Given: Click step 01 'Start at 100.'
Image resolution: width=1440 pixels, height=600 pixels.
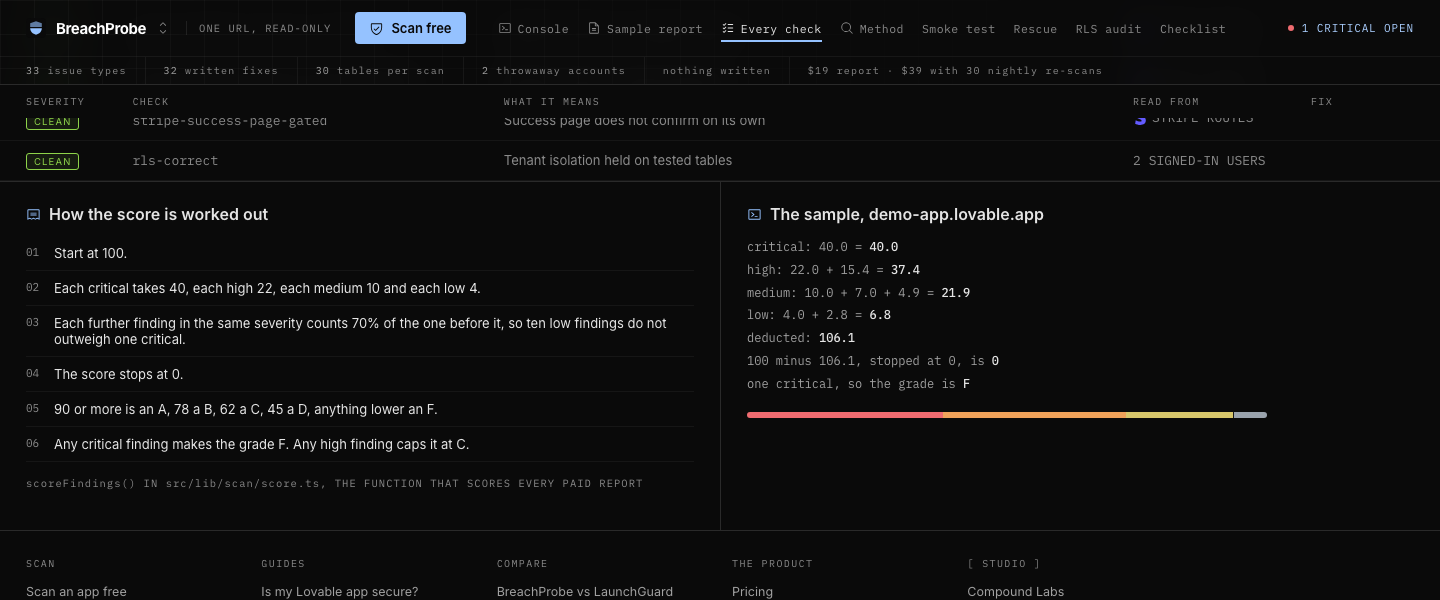Looking at the screenshot, I should point(90,254).
